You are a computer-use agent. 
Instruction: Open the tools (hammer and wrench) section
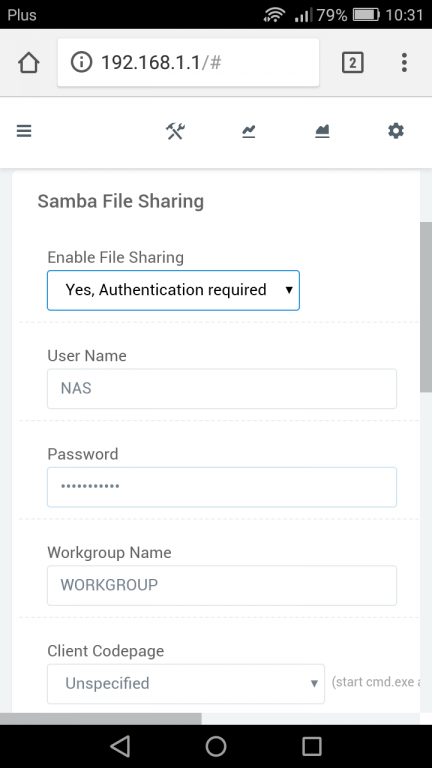(x=175, y=131)
